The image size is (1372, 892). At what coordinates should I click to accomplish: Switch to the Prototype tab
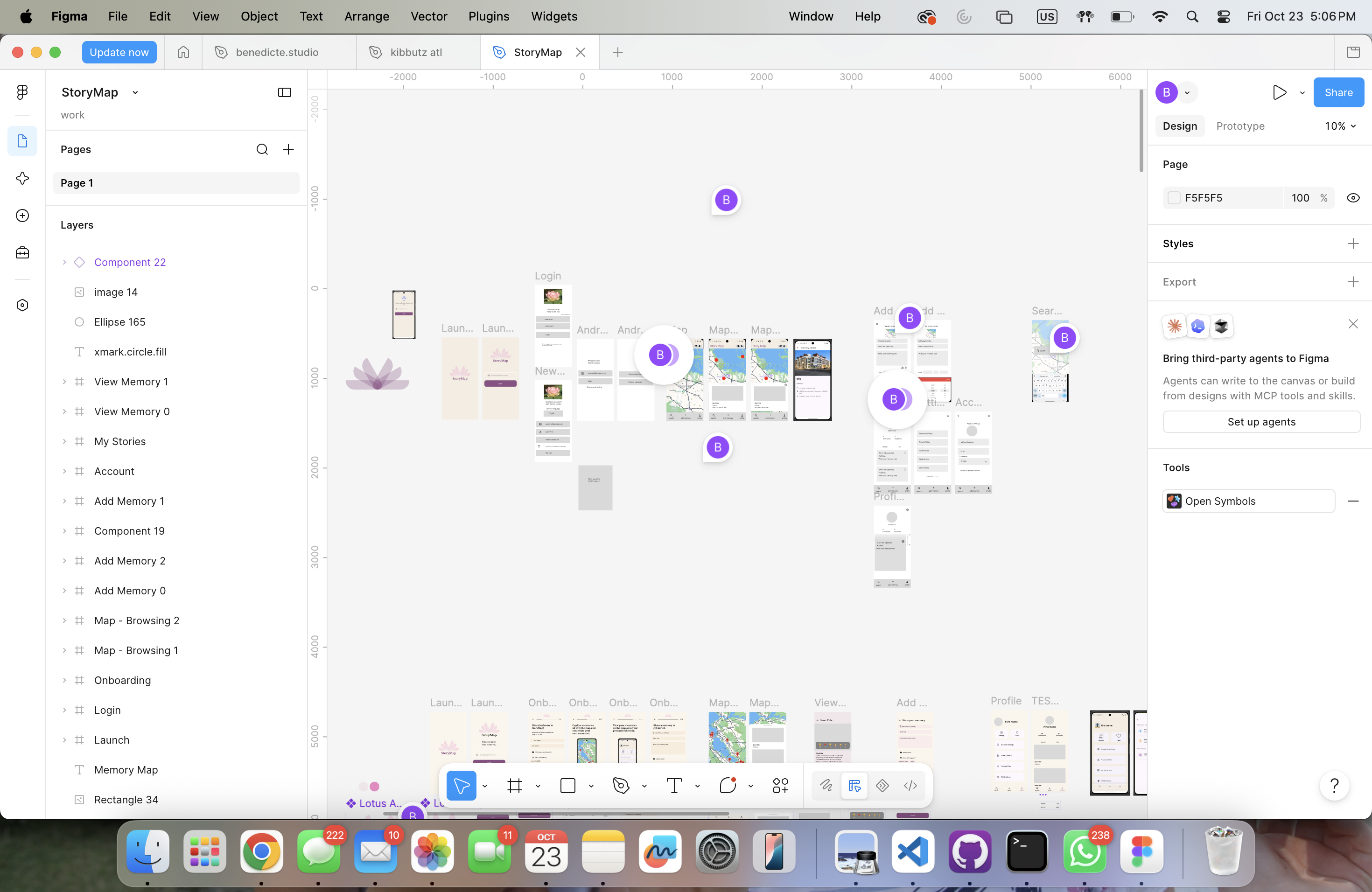tap(1240, 126)
